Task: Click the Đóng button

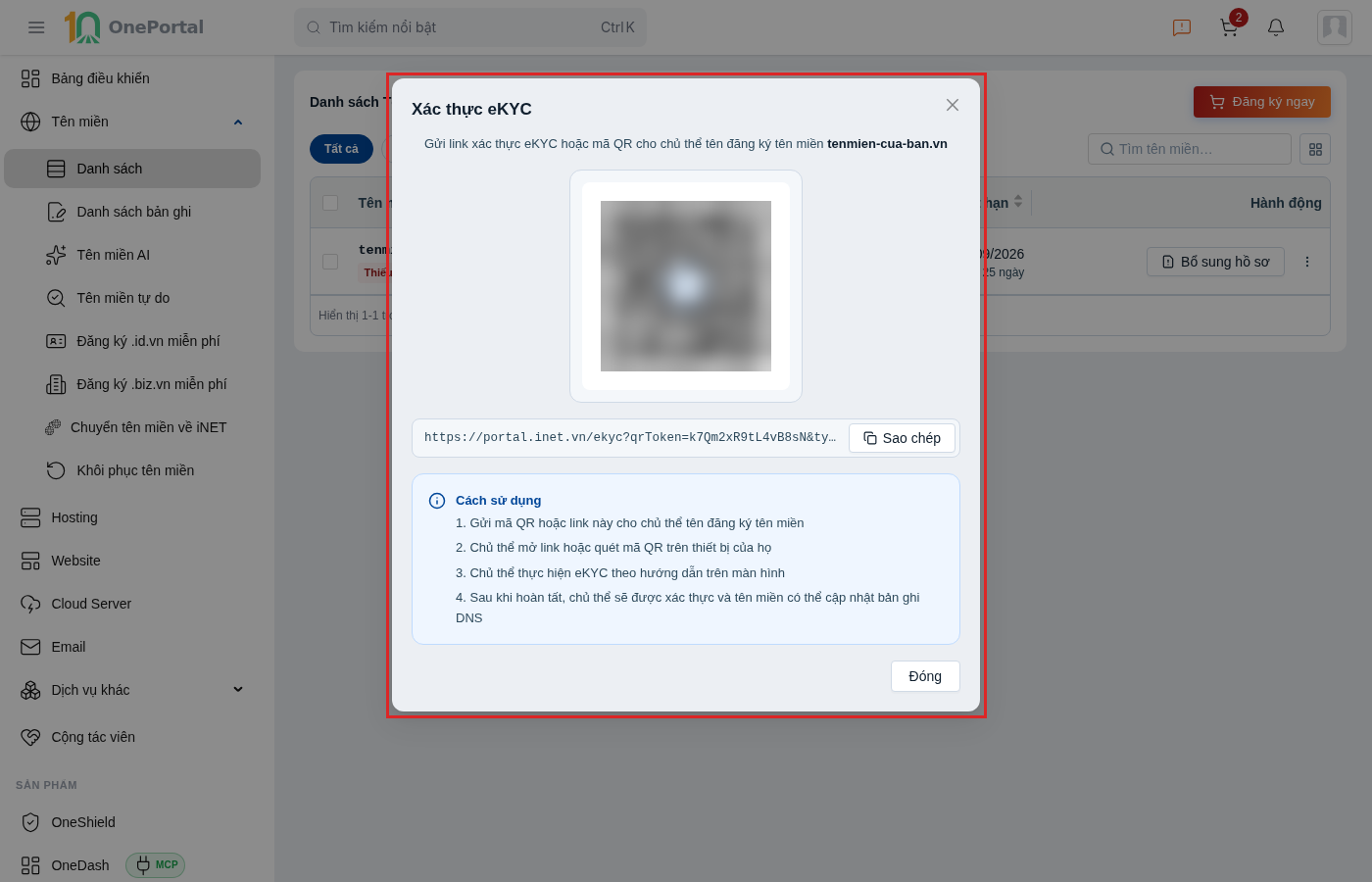Action: (x=925, y=676)
